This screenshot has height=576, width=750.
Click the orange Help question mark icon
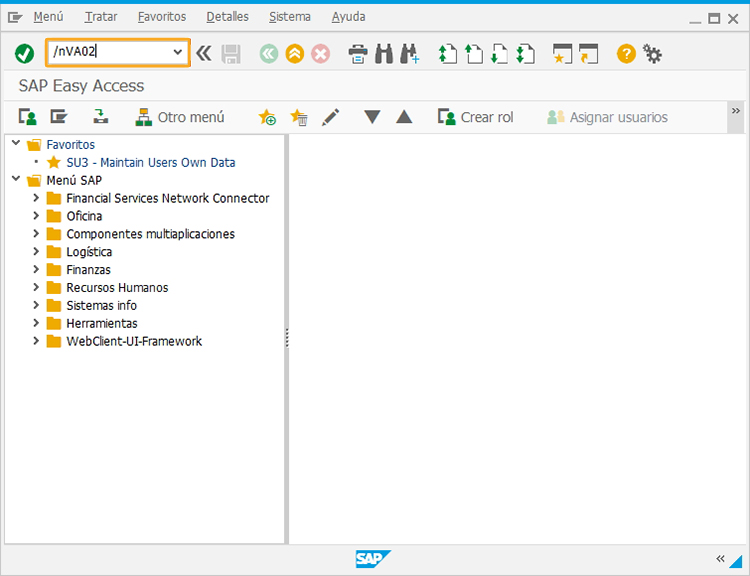(626, 54)
